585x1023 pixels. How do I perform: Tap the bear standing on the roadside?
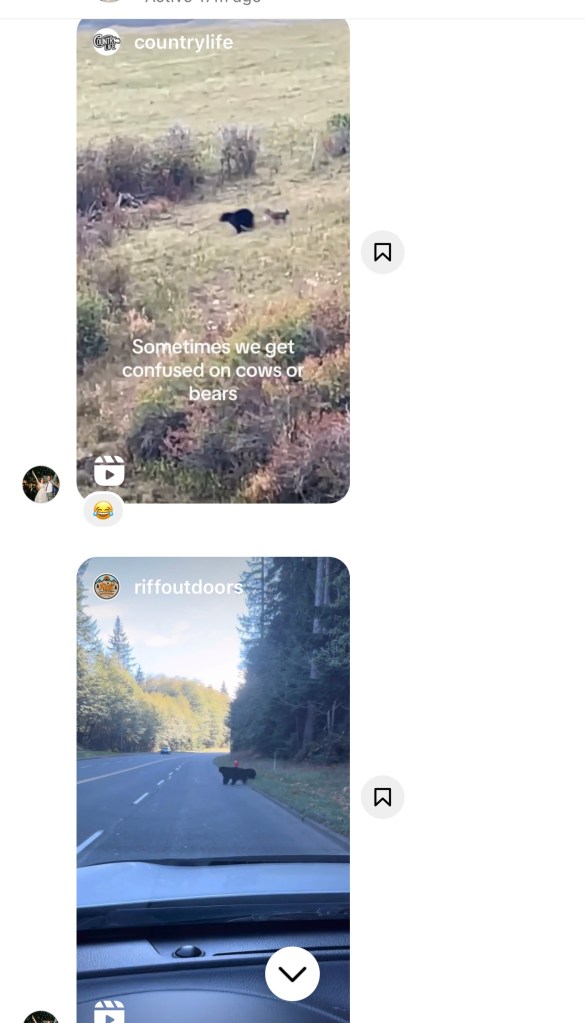pyautogui.click(x=237, y=775)
